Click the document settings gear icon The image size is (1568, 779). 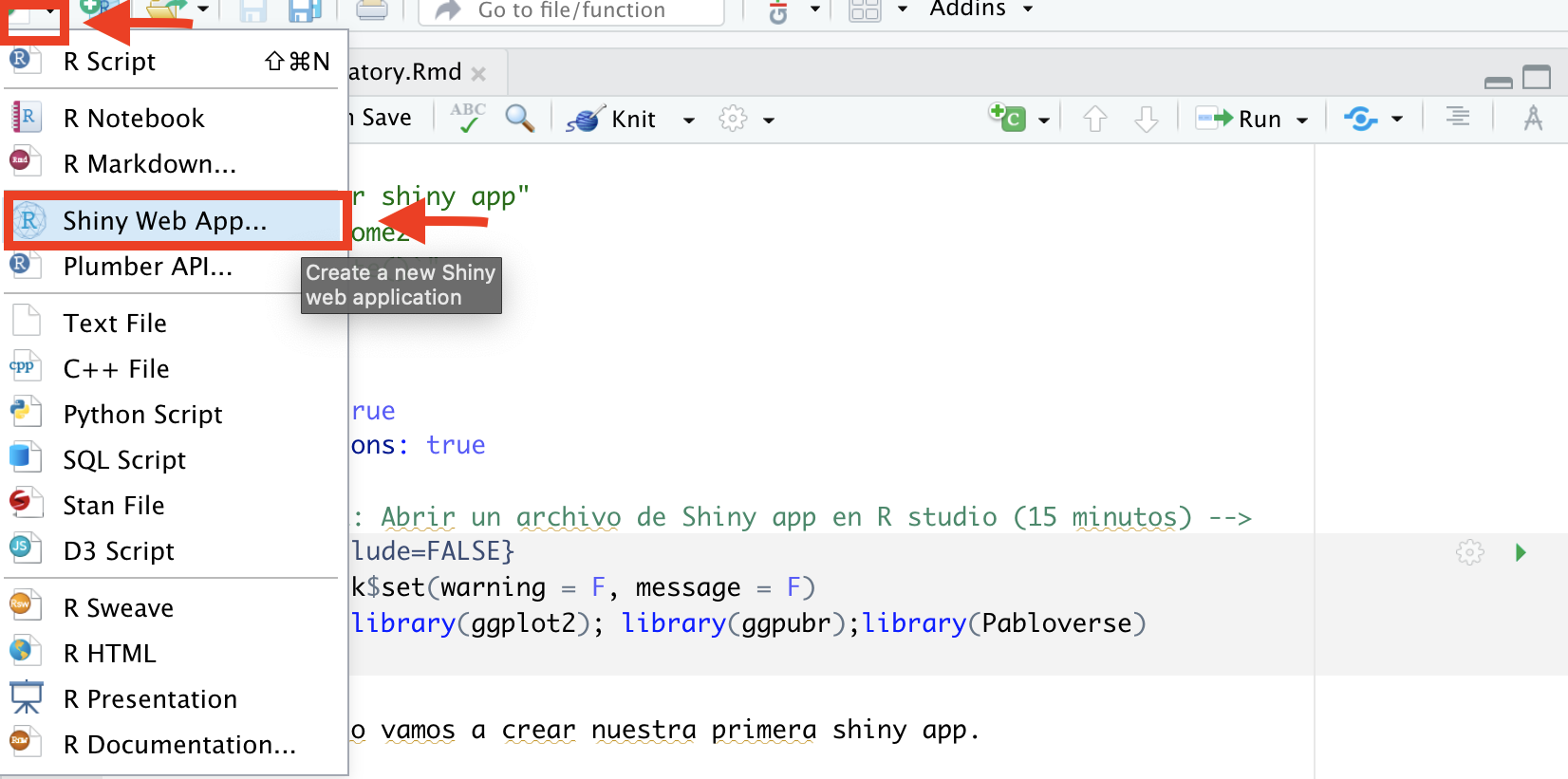coord(733,119)
